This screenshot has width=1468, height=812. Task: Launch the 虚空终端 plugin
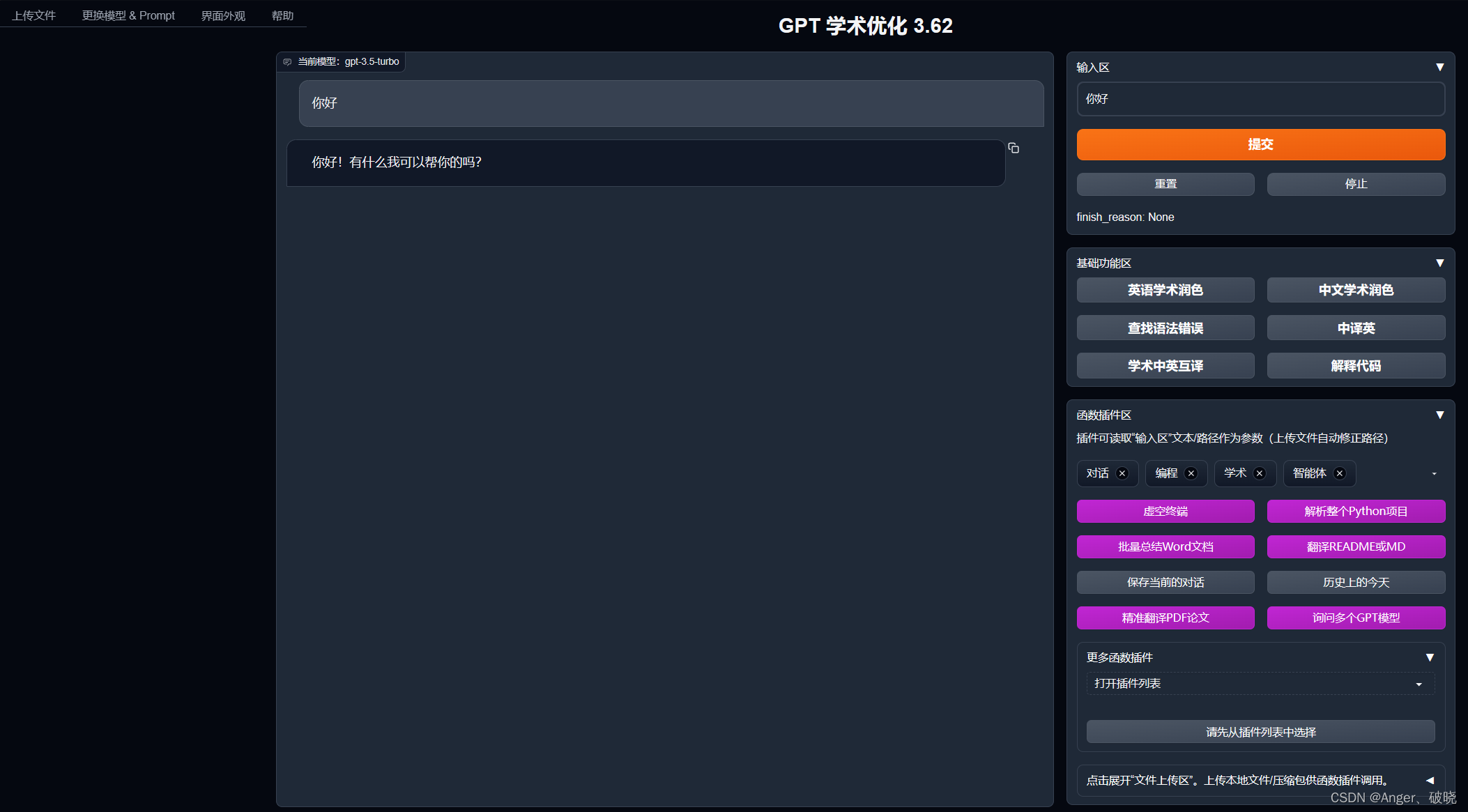pyautogui.click(x=1165, y=511)
